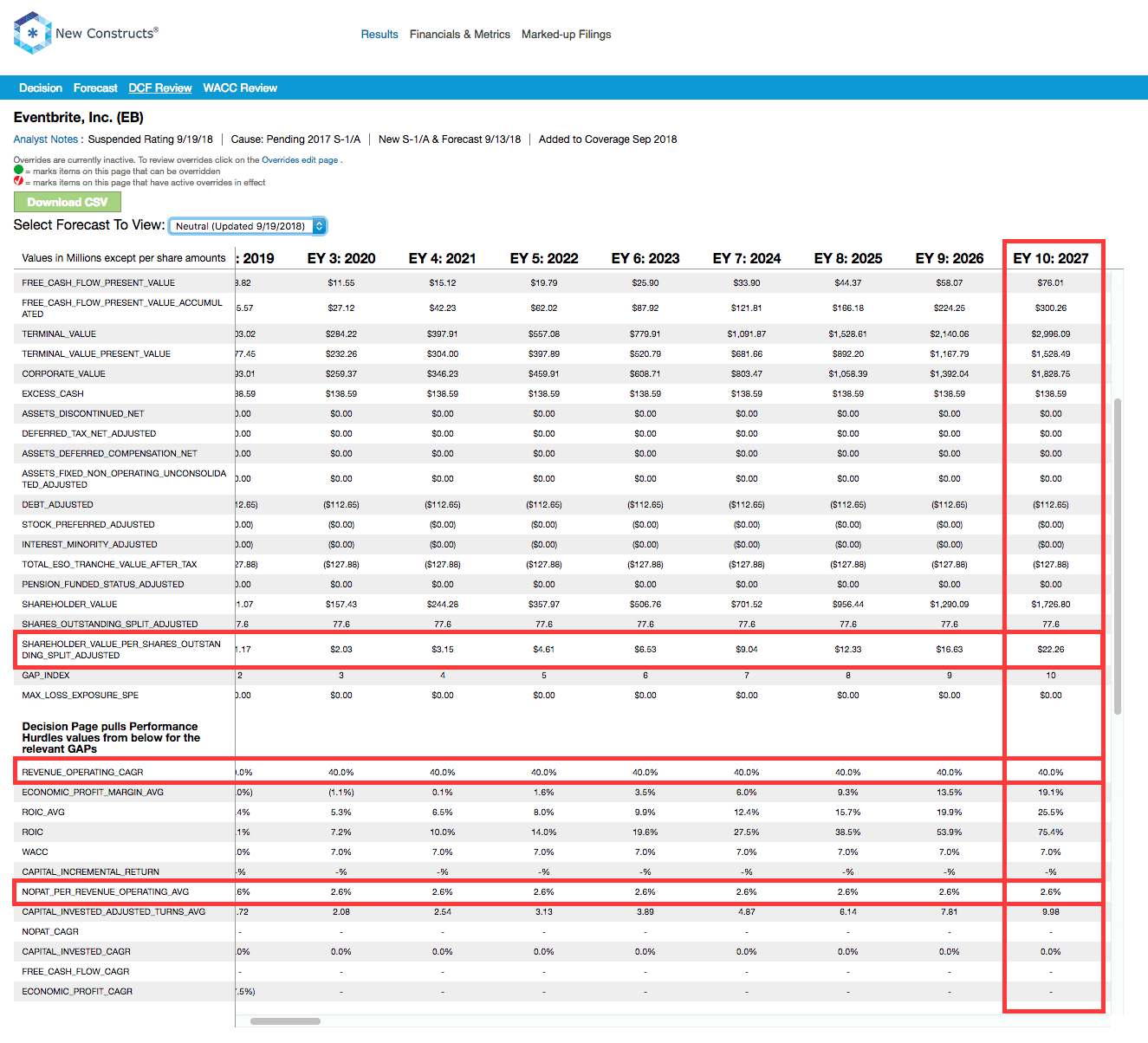Click the $1,828.75 corporate value cell
Image resolution: width=1148 pixels, height=1043 pixels.
click(x=1051, y=374)
